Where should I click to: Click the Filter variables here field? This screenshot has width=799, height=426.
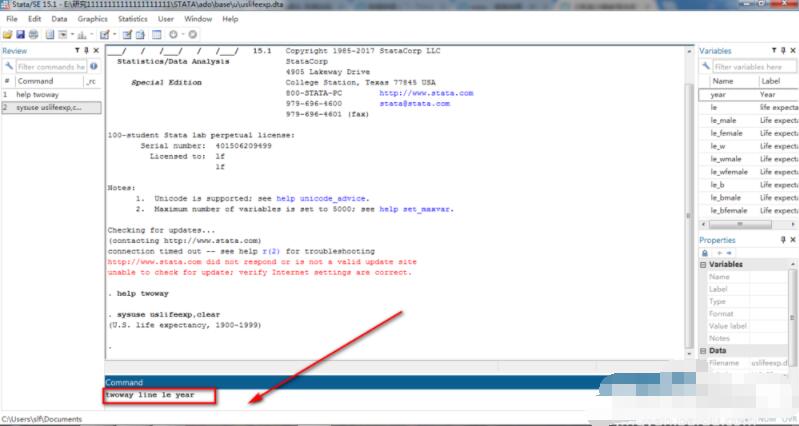[x=754, y=67]
